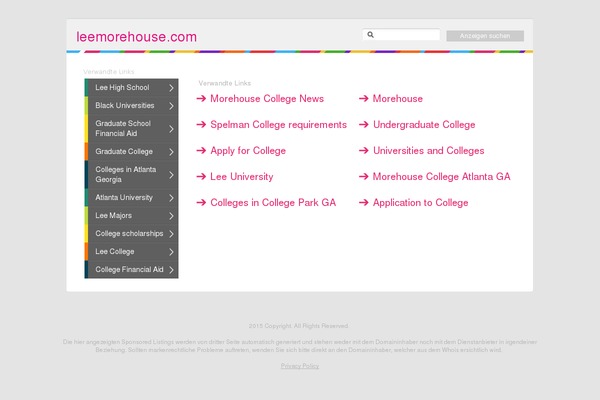The image size is (600, 400).
Task: Open Colleges in Atlanta Georgia sidebar item
Action: (131, 175)
